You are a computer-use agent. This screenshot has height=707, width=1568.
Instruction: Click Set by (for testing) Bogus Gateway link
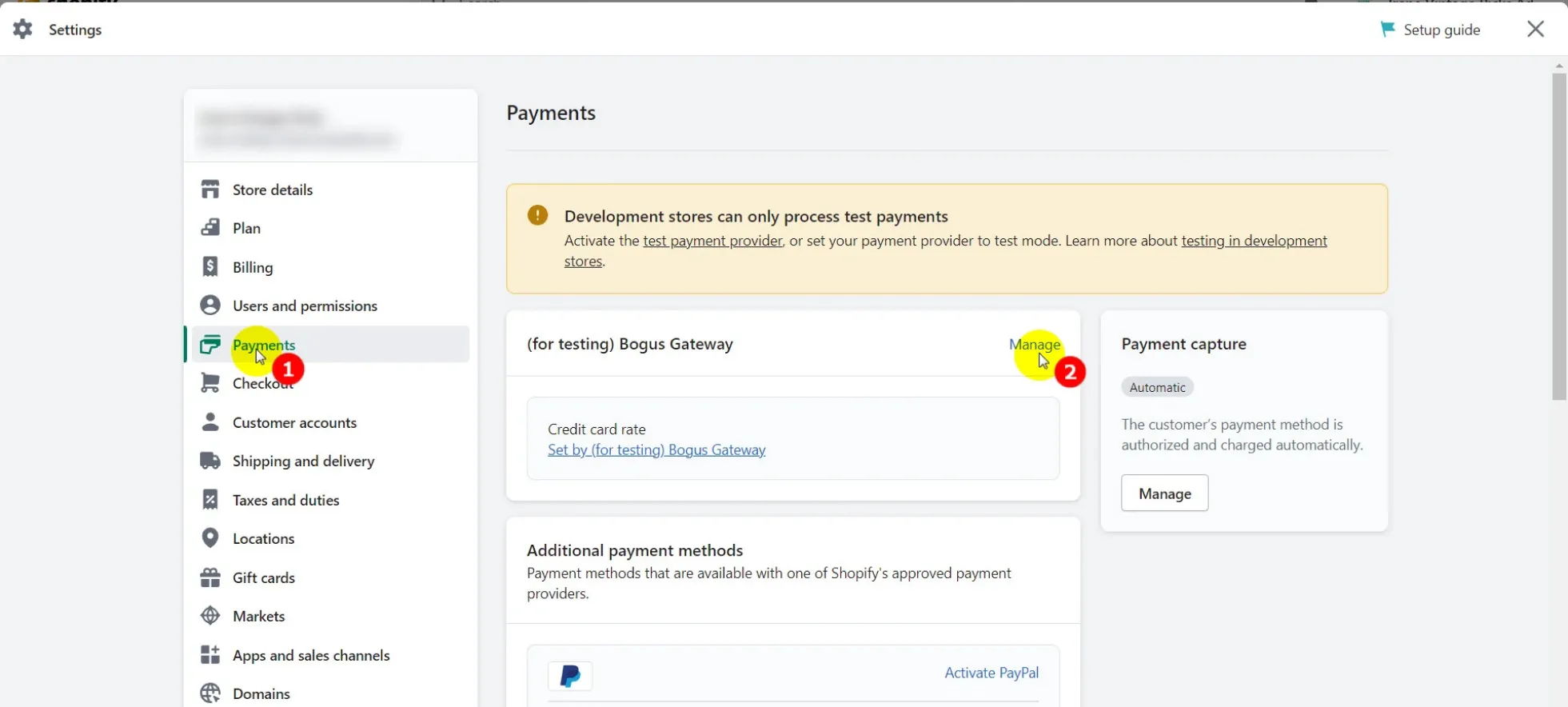click(656, 449)
